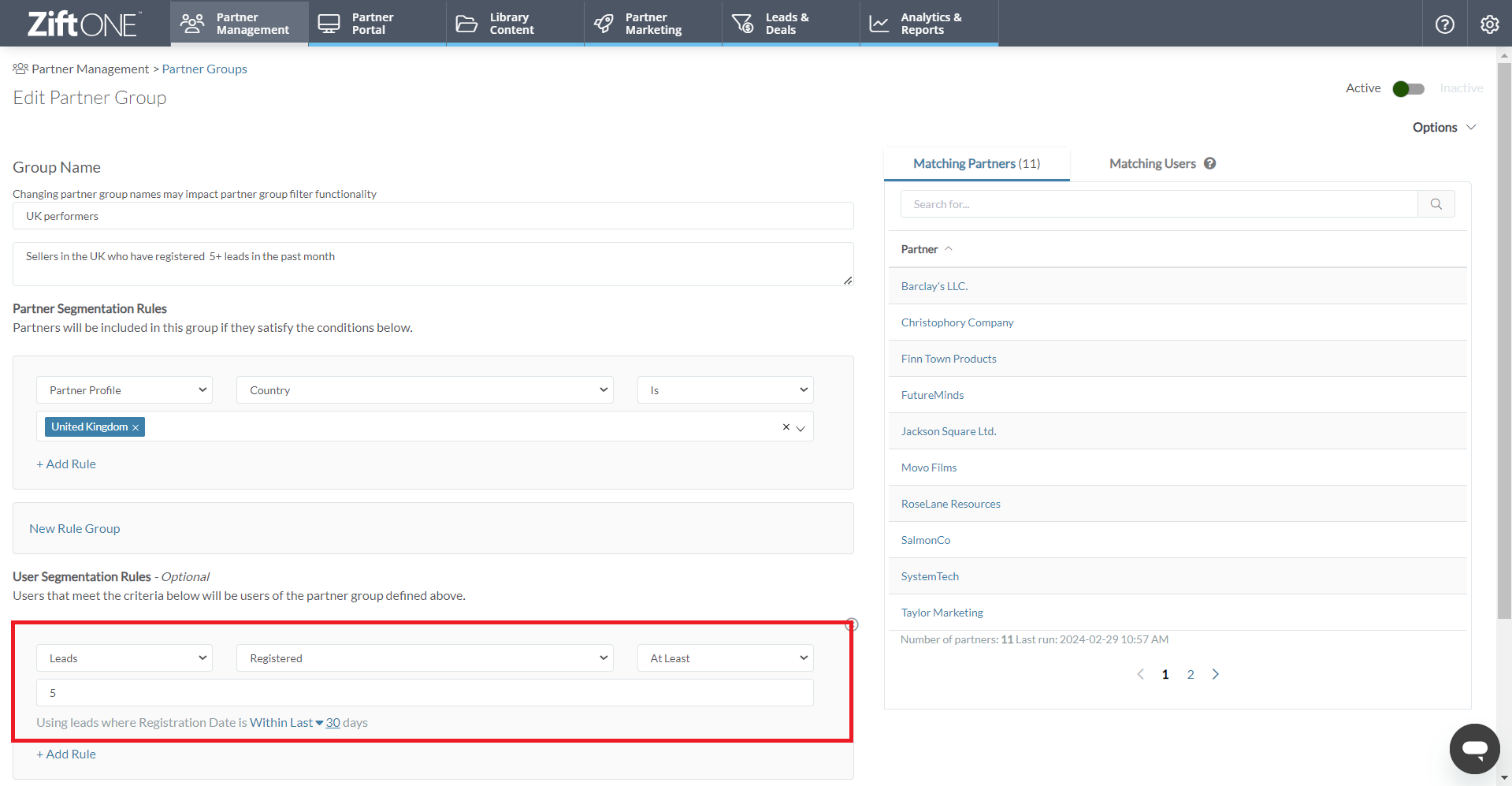1512x786 pixels.
Task: Open the Partner Profile dropdown
Action: 124,390
